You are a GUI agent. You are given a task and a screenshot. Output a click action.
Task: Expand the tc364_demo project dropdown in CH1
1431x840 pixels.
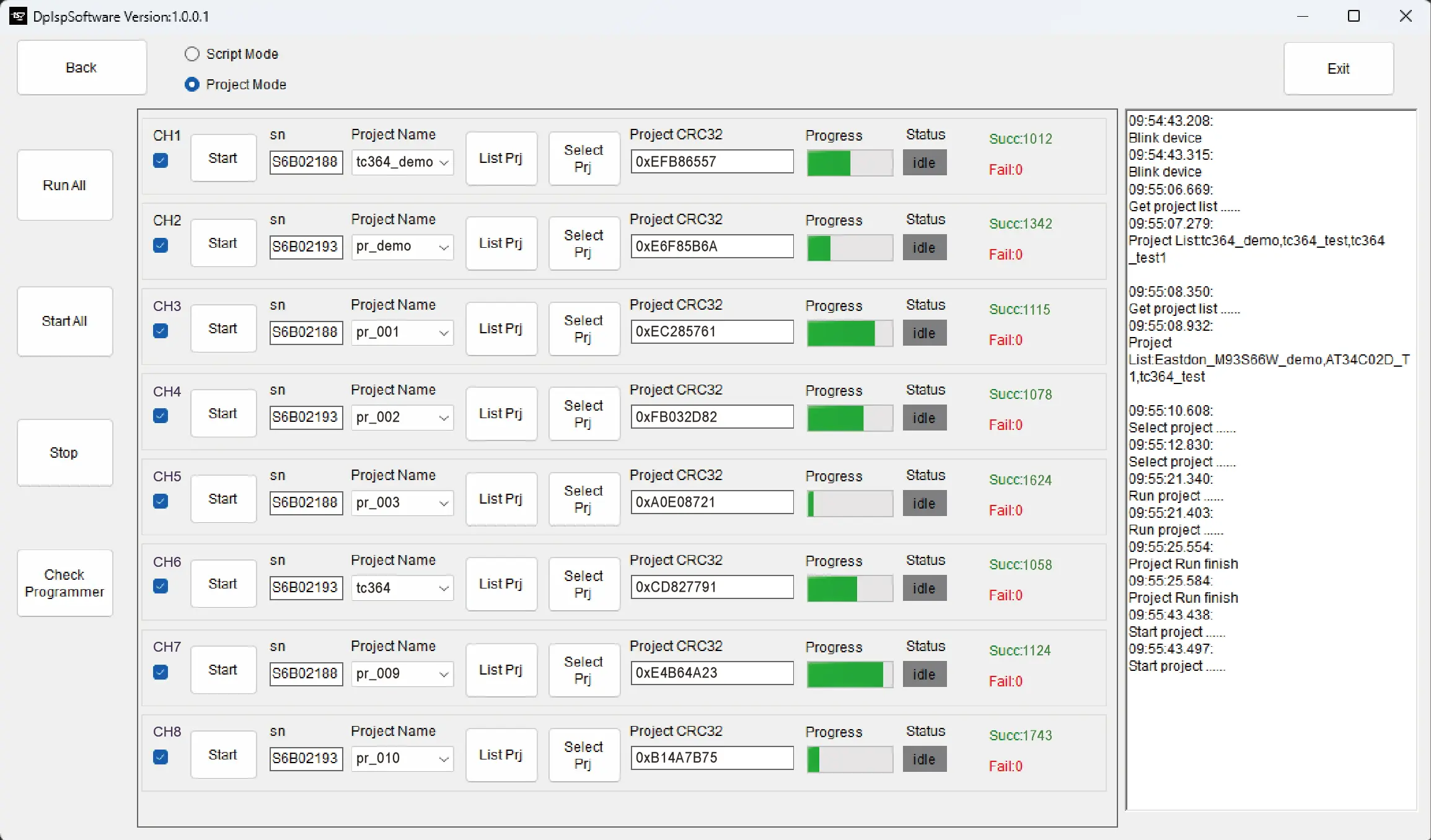point(444,162)
